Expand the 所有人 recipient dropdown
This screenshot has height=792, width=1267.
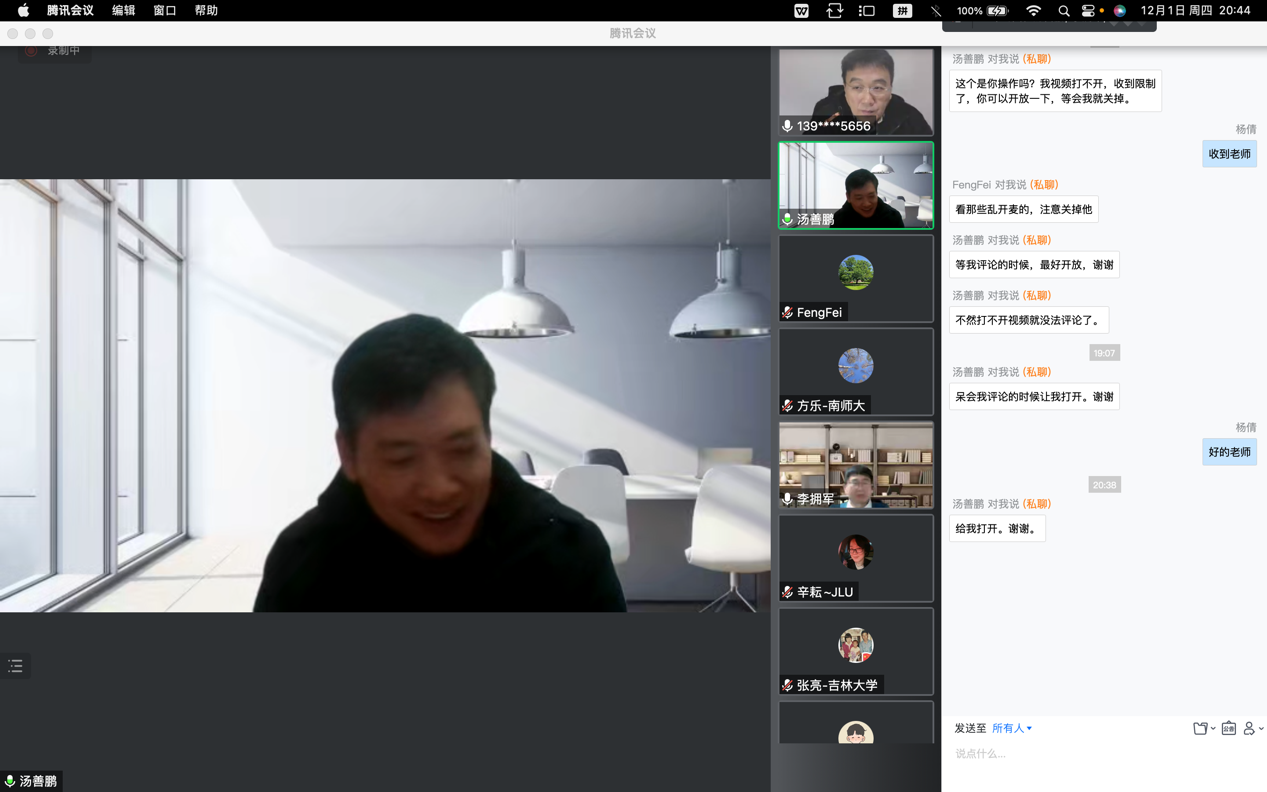(1012, 729)
